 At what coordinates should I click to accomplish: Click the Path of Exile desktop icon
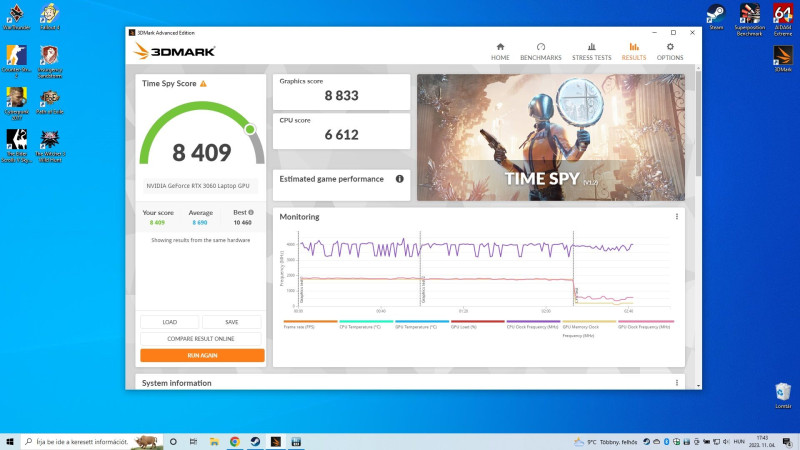click(x=50, y=102)
